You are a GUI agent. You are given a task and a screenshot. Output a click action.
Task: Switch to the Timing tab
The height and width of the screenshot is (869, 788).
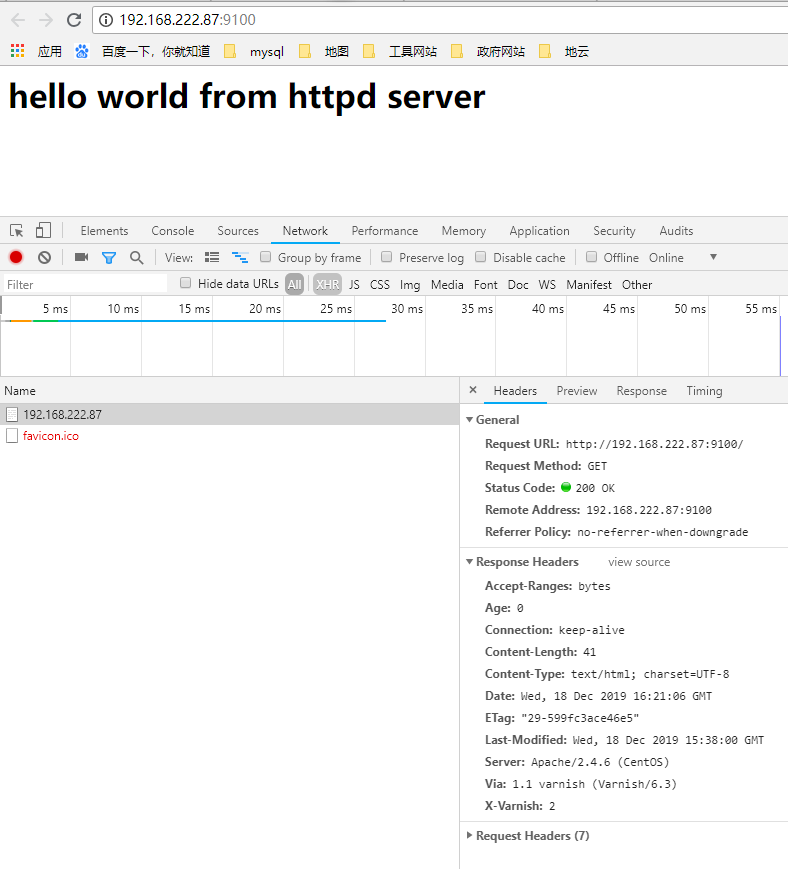click(x=704, y=391)
